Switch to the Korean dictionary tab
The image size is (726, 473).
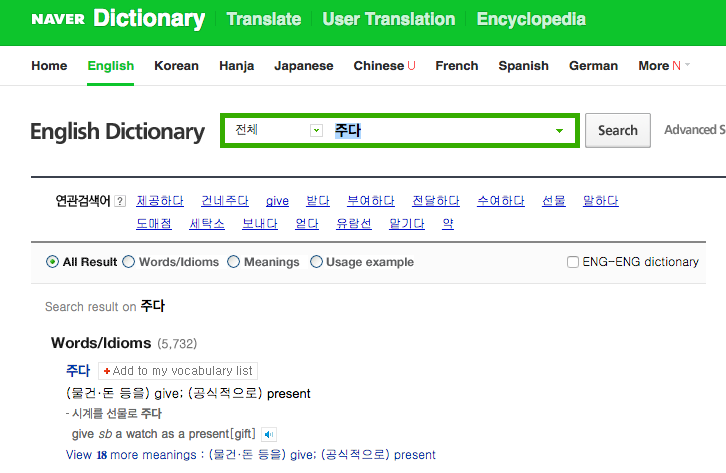[x=176, y=66]
